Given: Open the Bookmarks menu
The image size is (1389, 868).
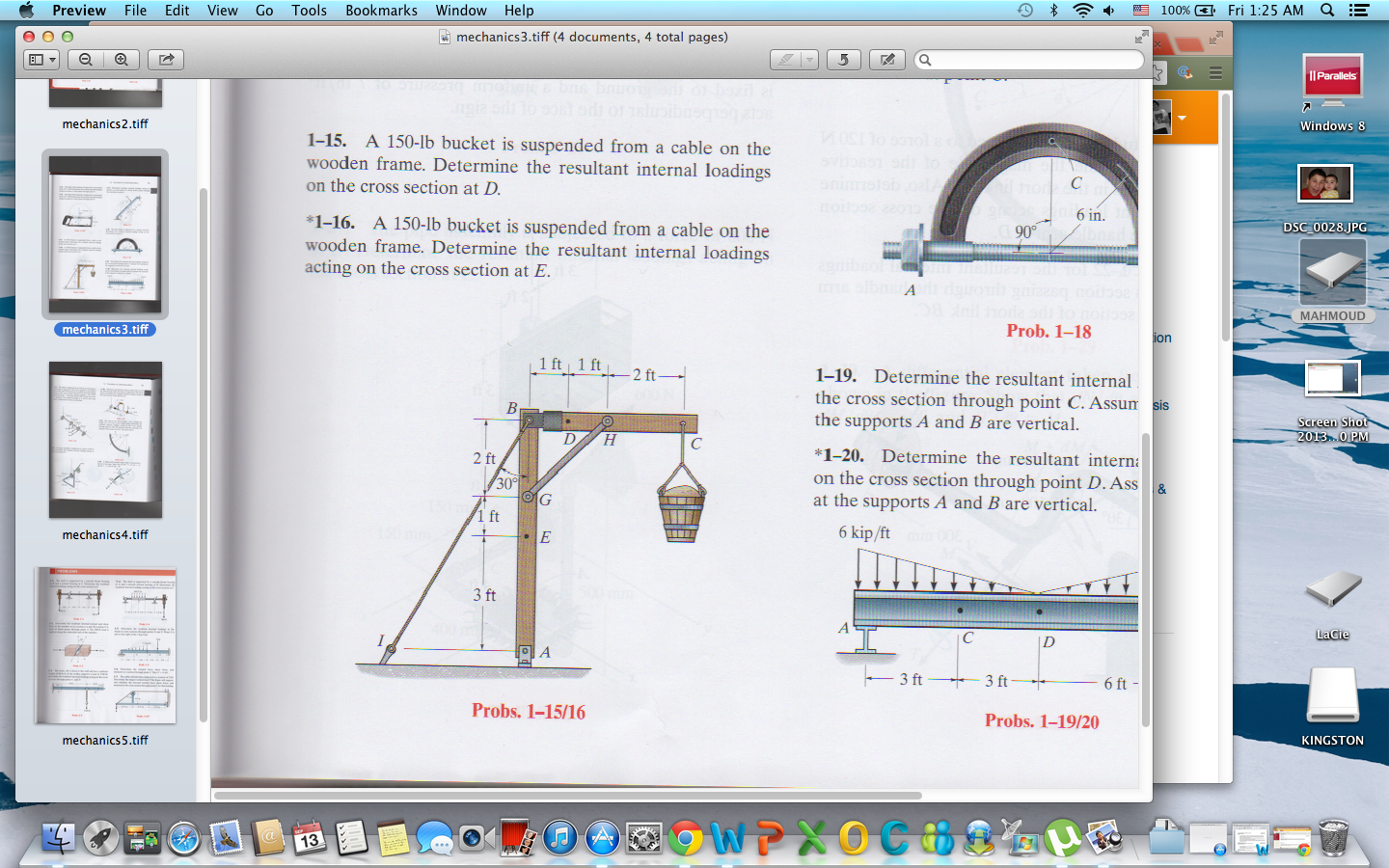Looking at the screenshot, I should (381, 11).
